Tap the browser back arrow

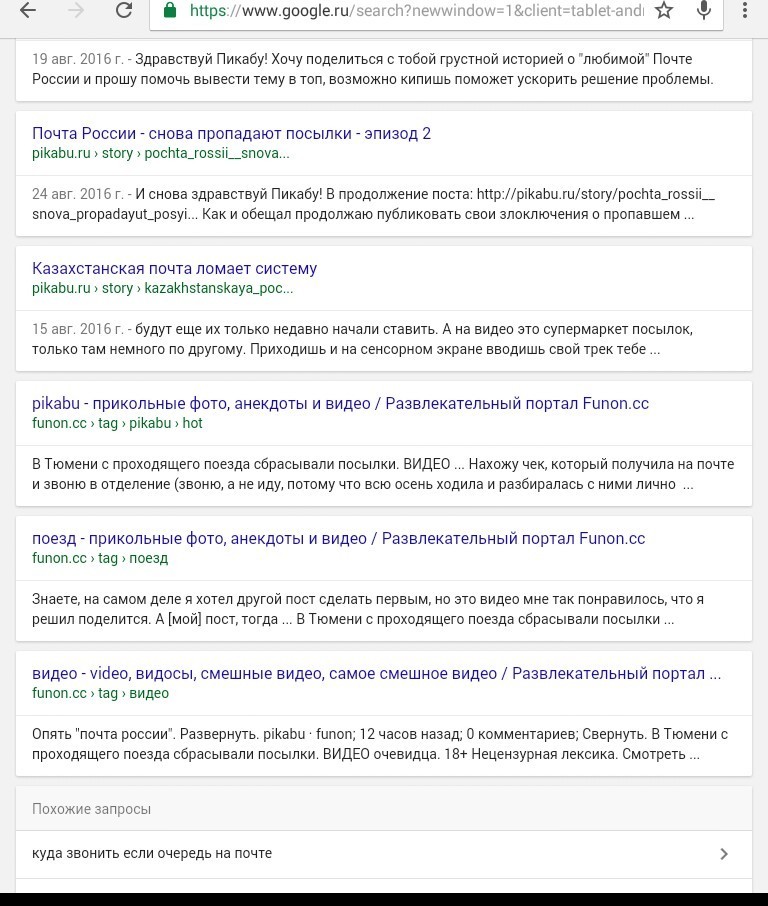tap(28, 10)
